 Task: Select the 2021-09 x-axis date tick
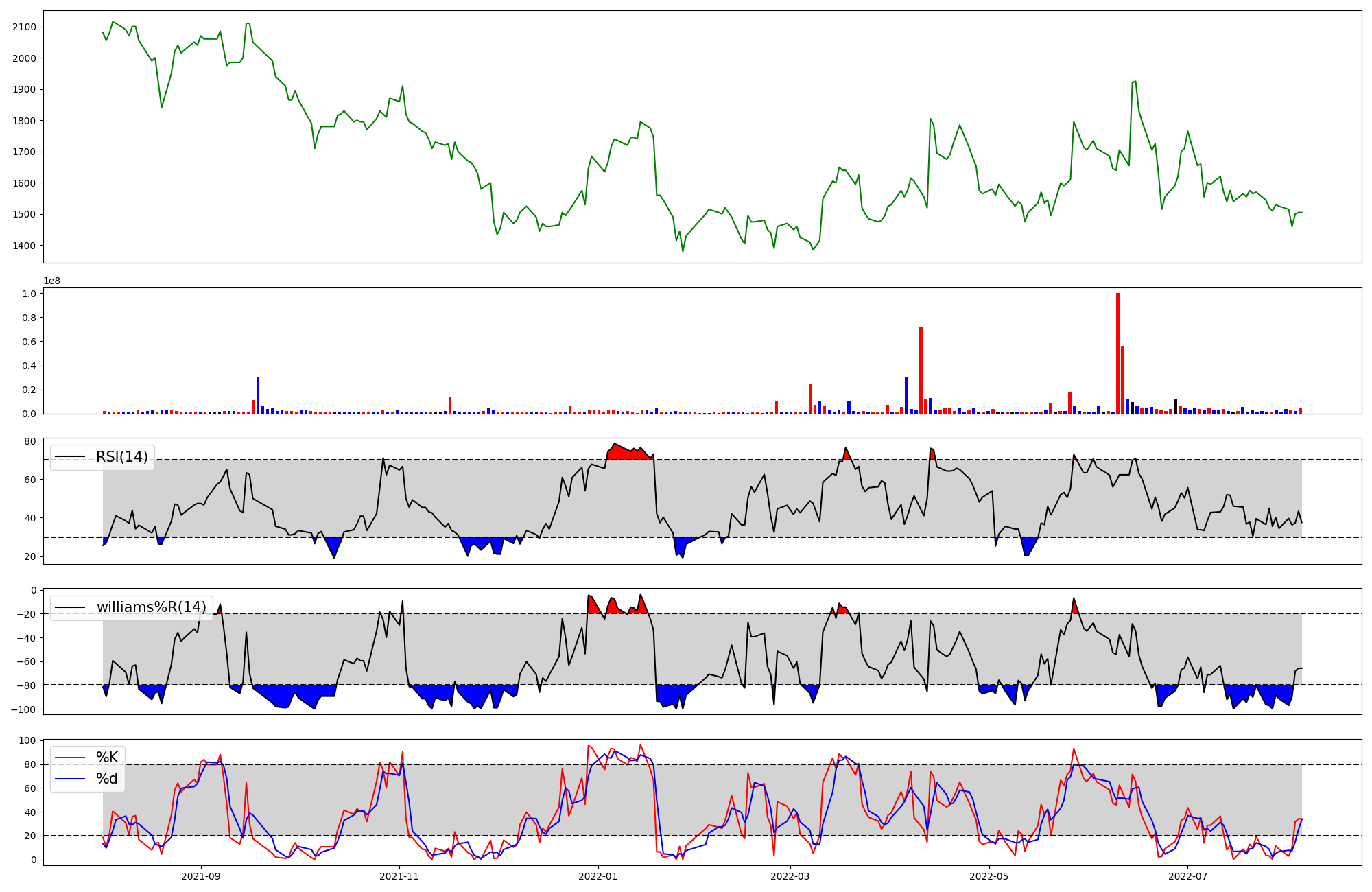(201, 876)
